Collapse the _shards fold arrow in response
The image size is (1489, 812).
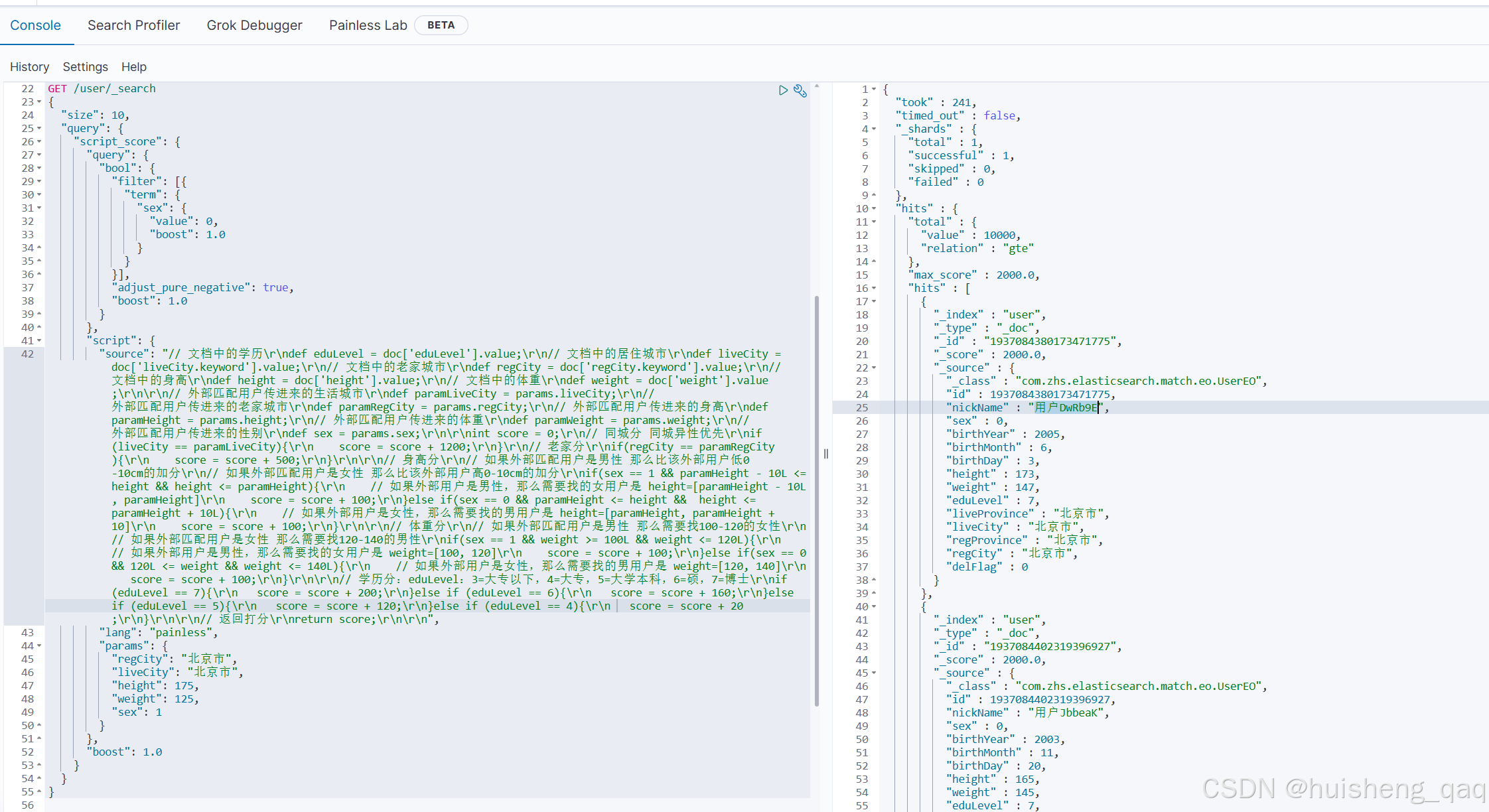[874, 129]
